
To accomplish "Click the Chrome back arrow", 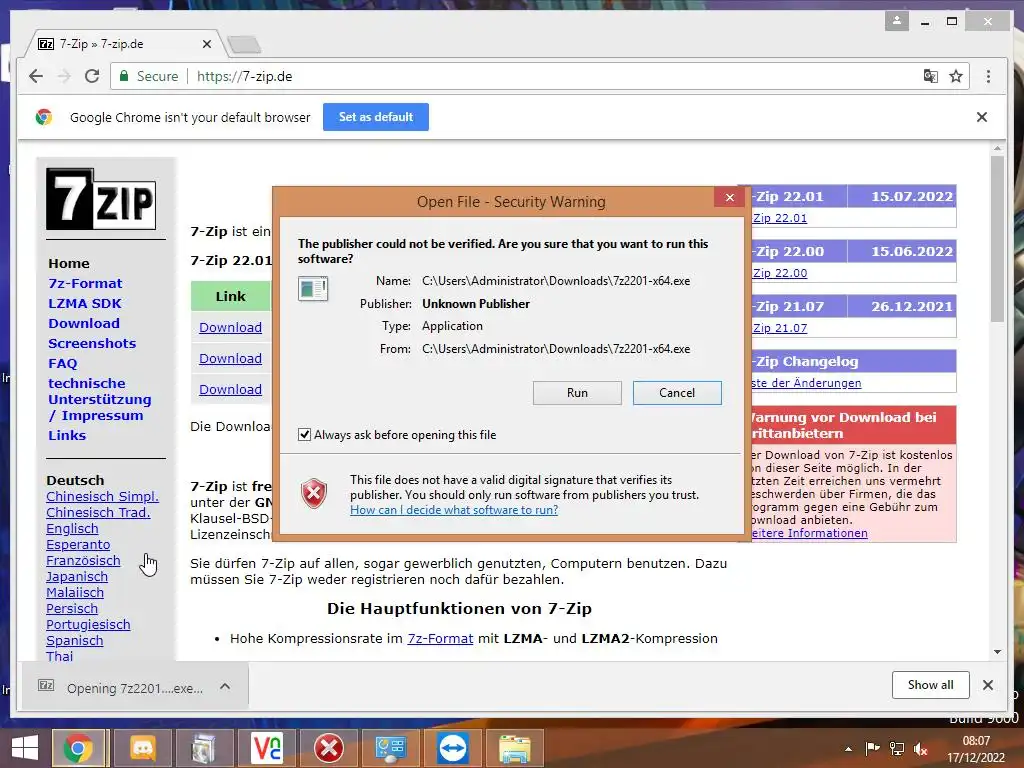I will [x=36, y=76].
